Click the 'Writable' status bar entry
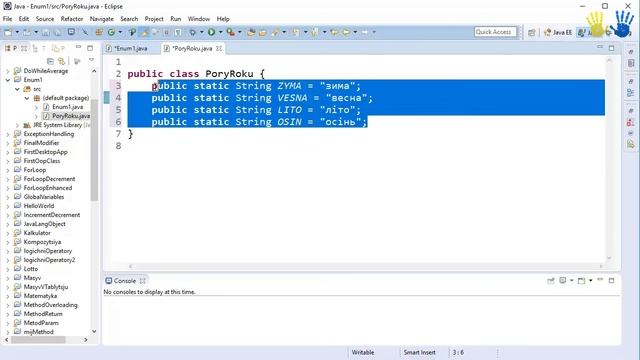Viewport: 640px width, 360px height. pyautogui.click(x=362, y=352)
